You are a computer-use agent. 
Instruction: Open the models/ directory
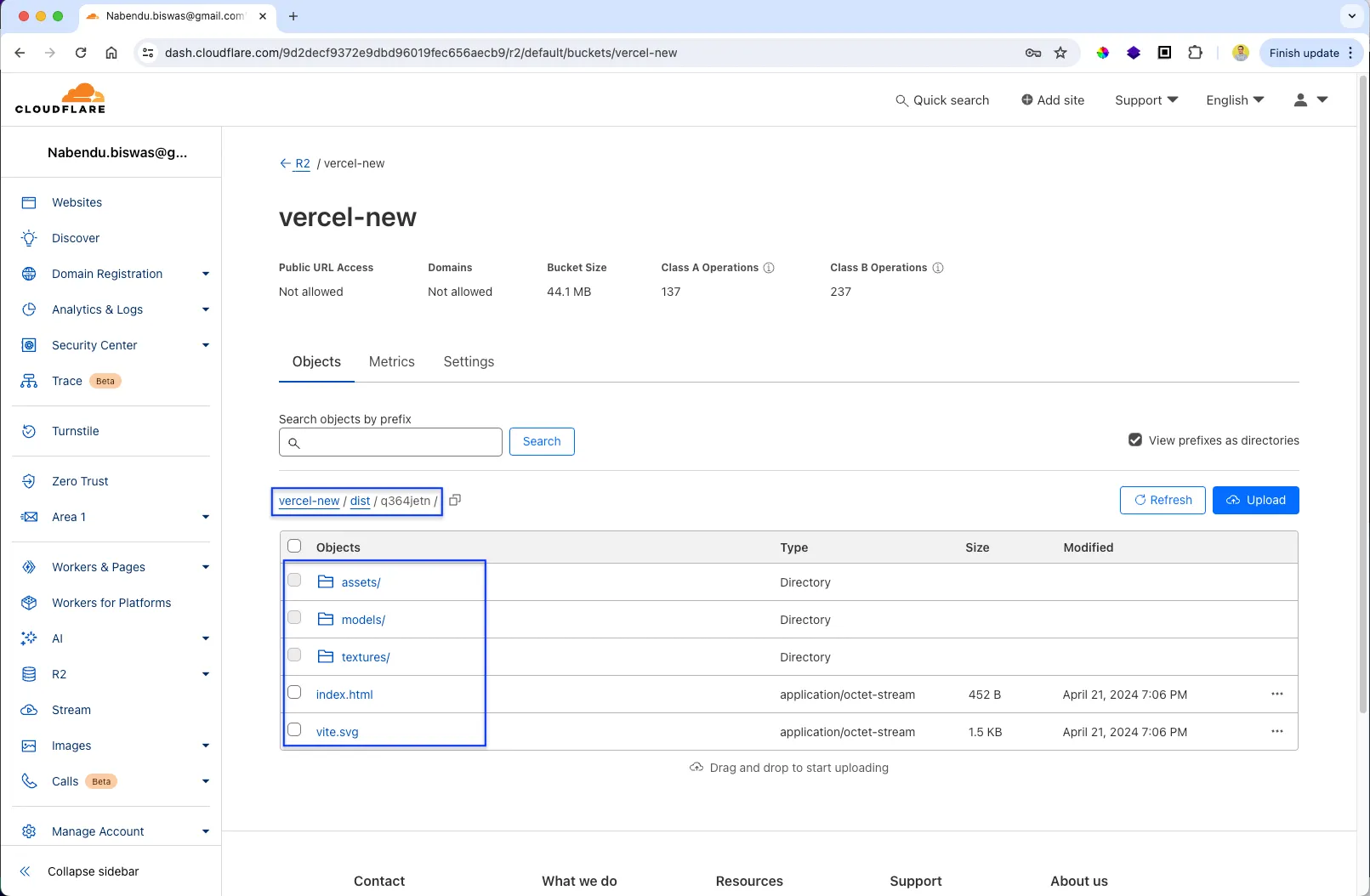tap(363, 620)
